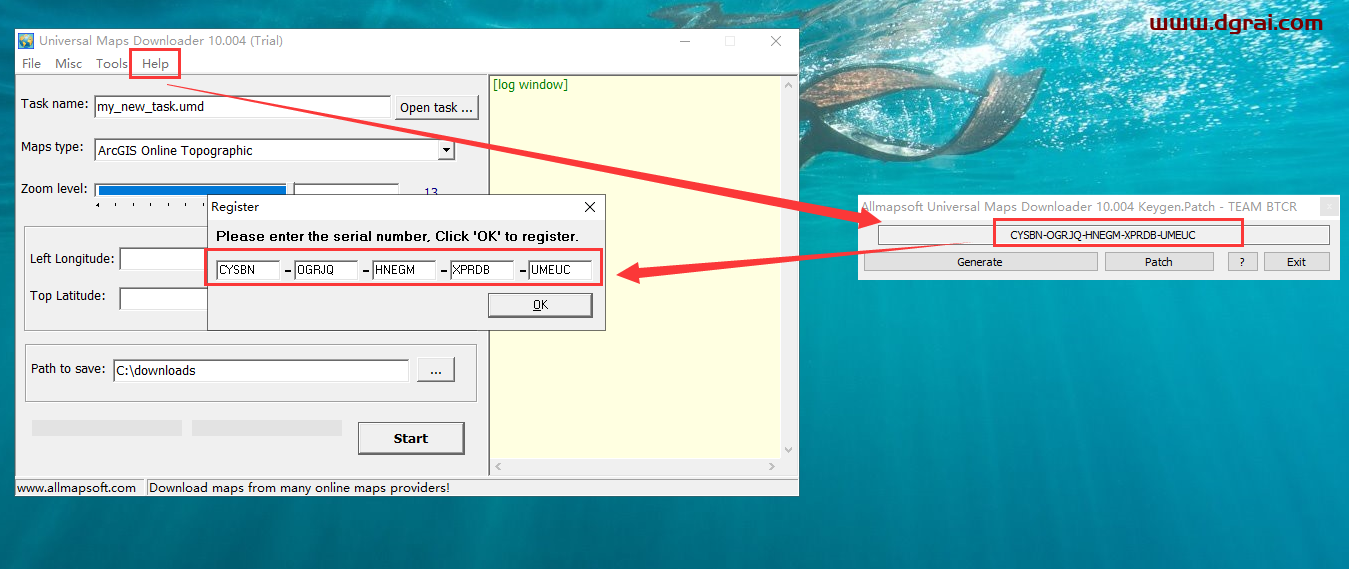This screenshot has height=569, width=1349.
Task: Click the Path to save field
Action: (260, 370)
